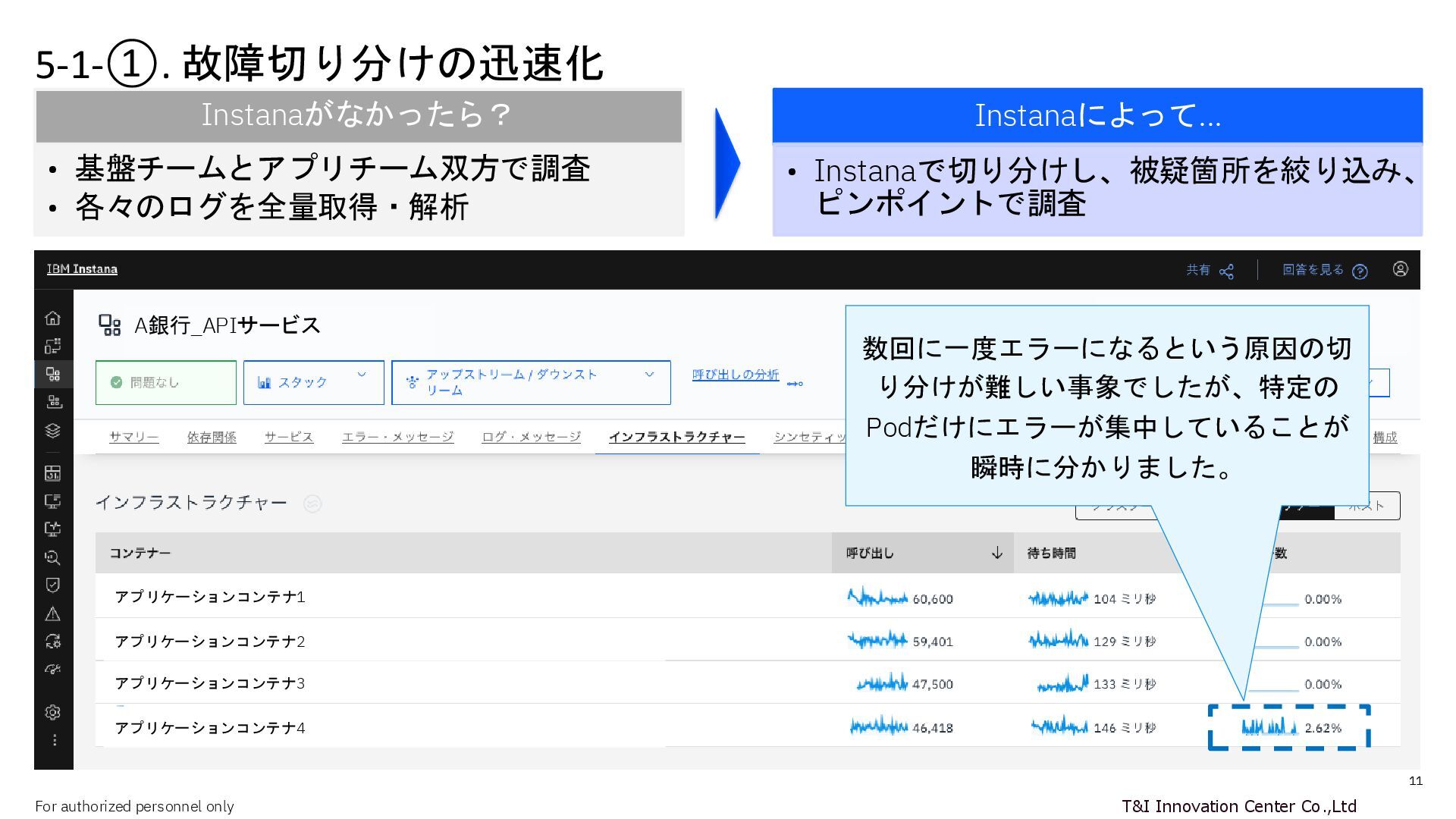Click the user profile icon at top right
This screenshot has height=819, width=1456.
[x=1400, y=269]
